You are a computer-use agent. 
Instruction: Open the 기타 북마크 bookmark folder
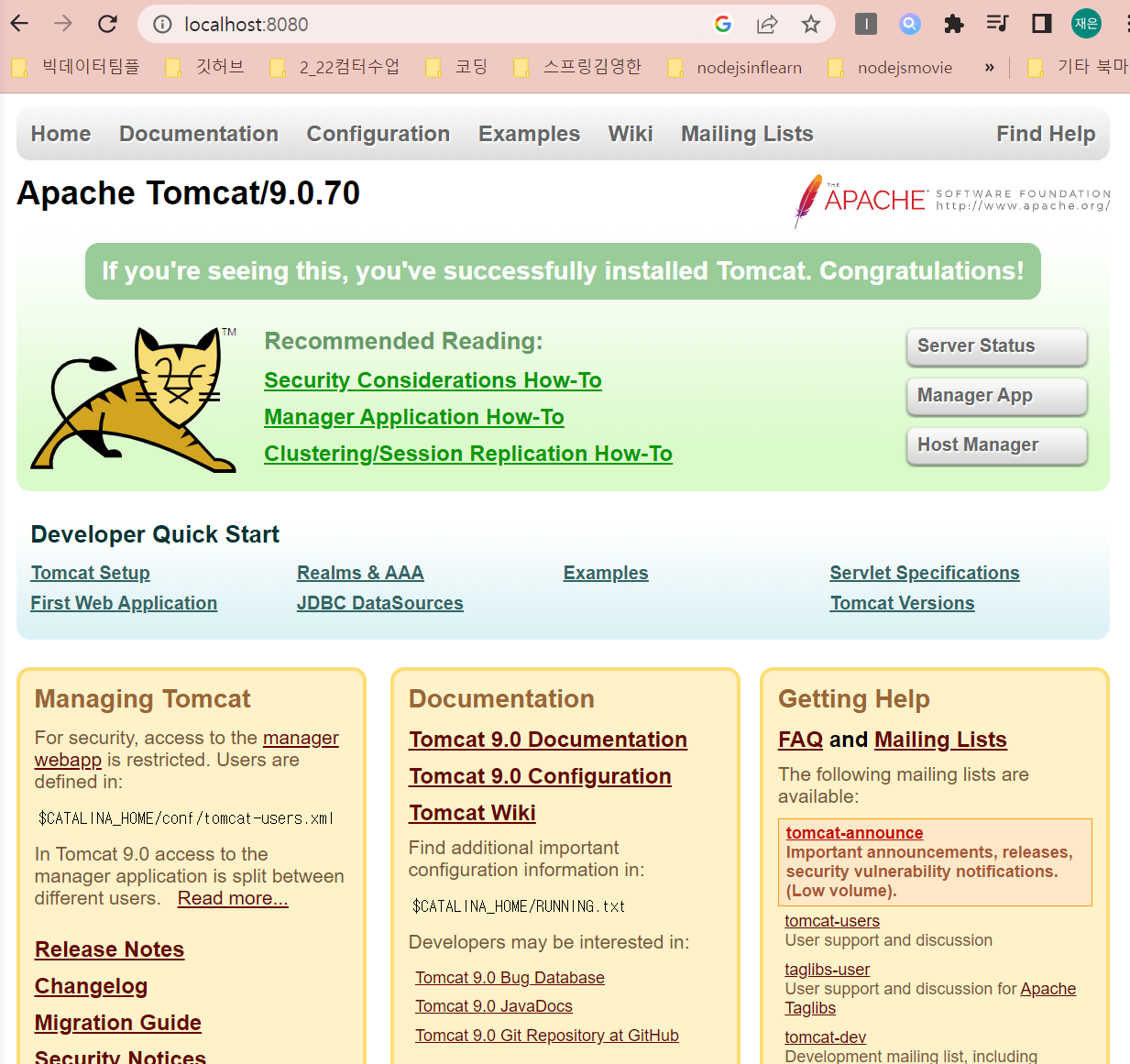pyautogui.click(x=1078, y=67)
